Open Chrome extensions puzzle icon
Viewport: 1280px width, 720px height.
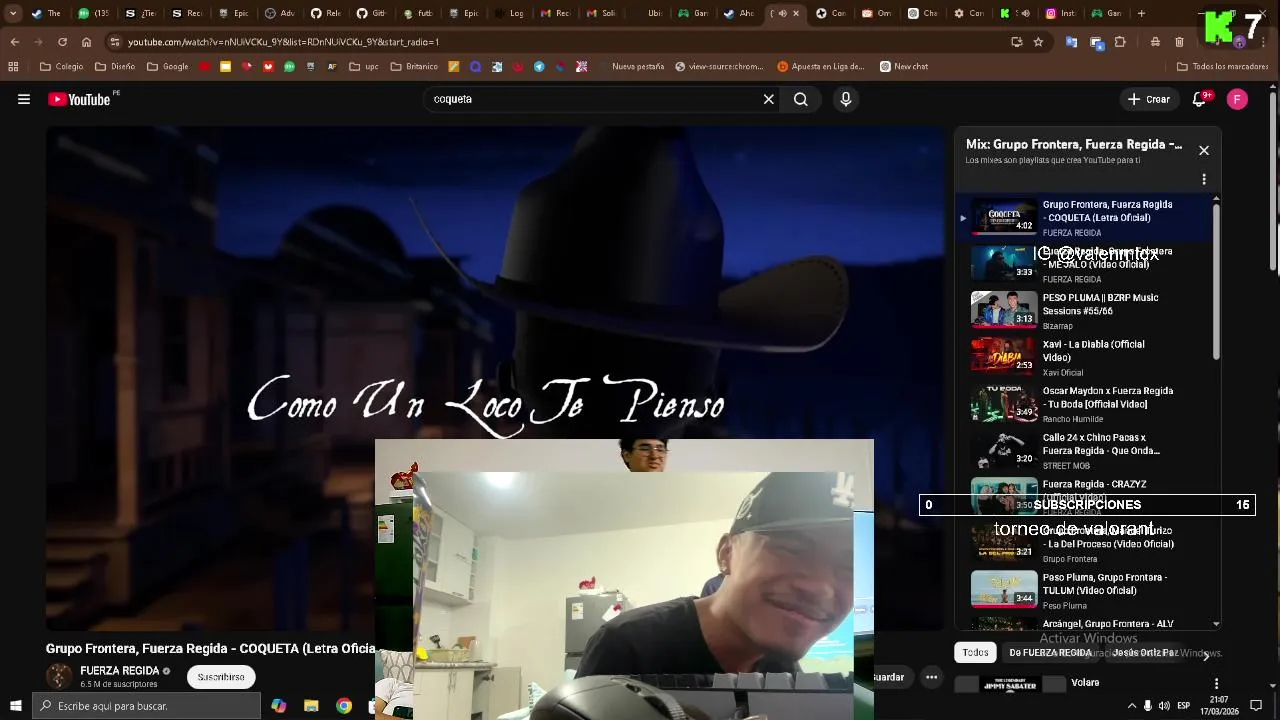point(1120,42)
